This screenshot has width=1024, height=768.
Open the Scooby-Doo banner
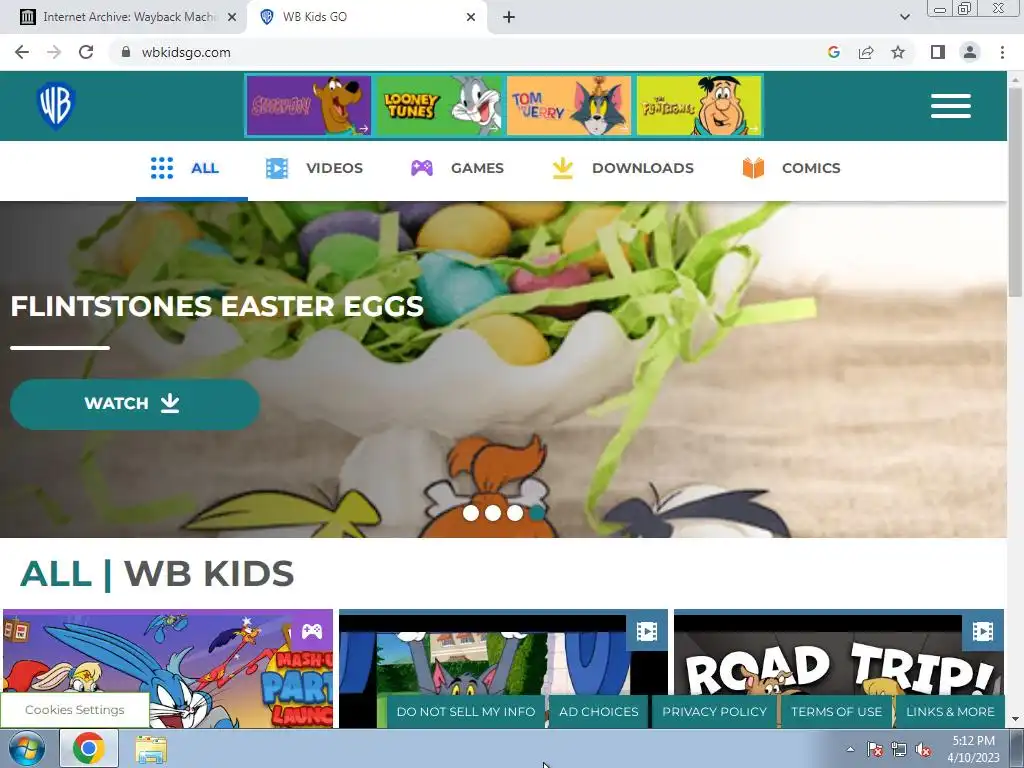309,106
